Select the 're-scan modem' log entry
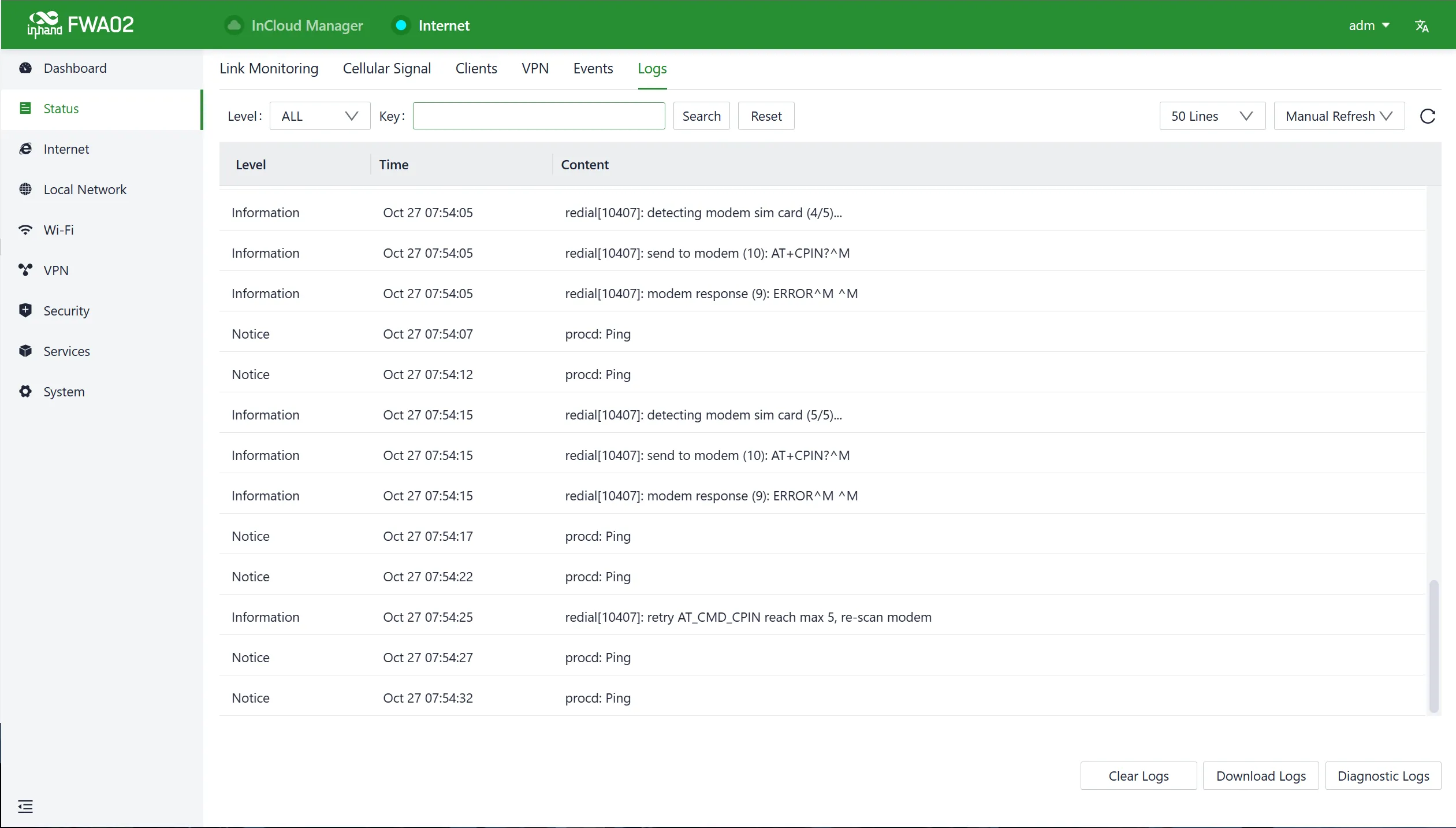 click(x=822, y=617)
